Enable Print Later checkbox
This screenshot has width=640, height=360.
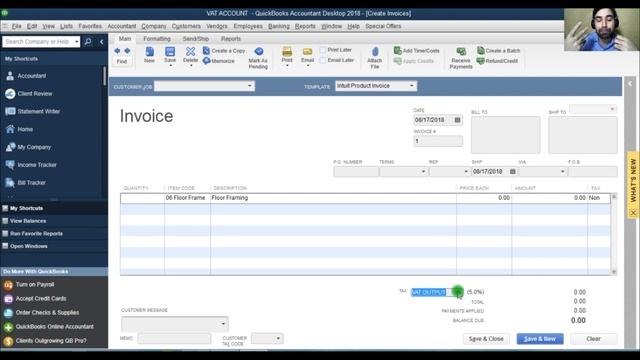point(323,50)
